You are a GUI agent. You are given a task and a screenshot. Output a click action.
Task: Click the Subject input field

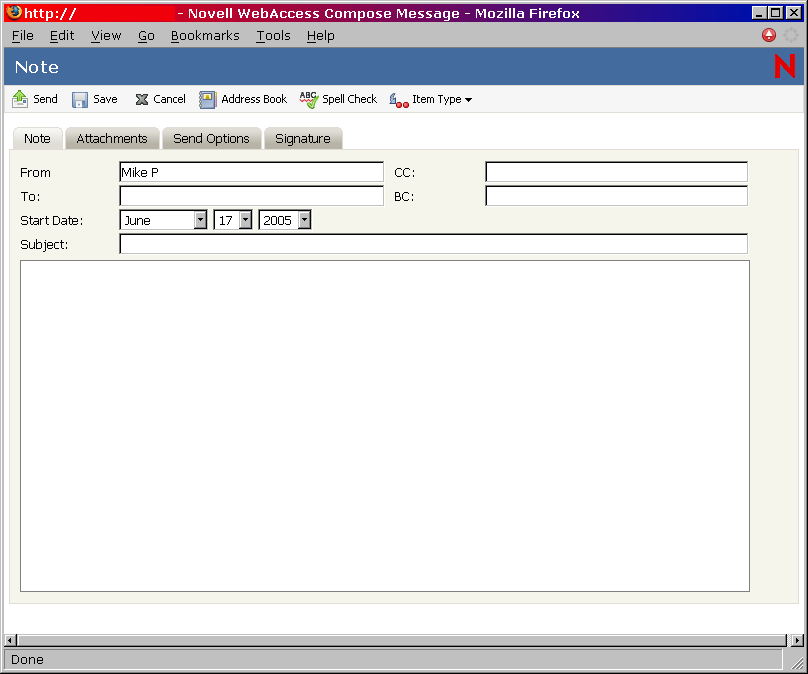point(433,244)
